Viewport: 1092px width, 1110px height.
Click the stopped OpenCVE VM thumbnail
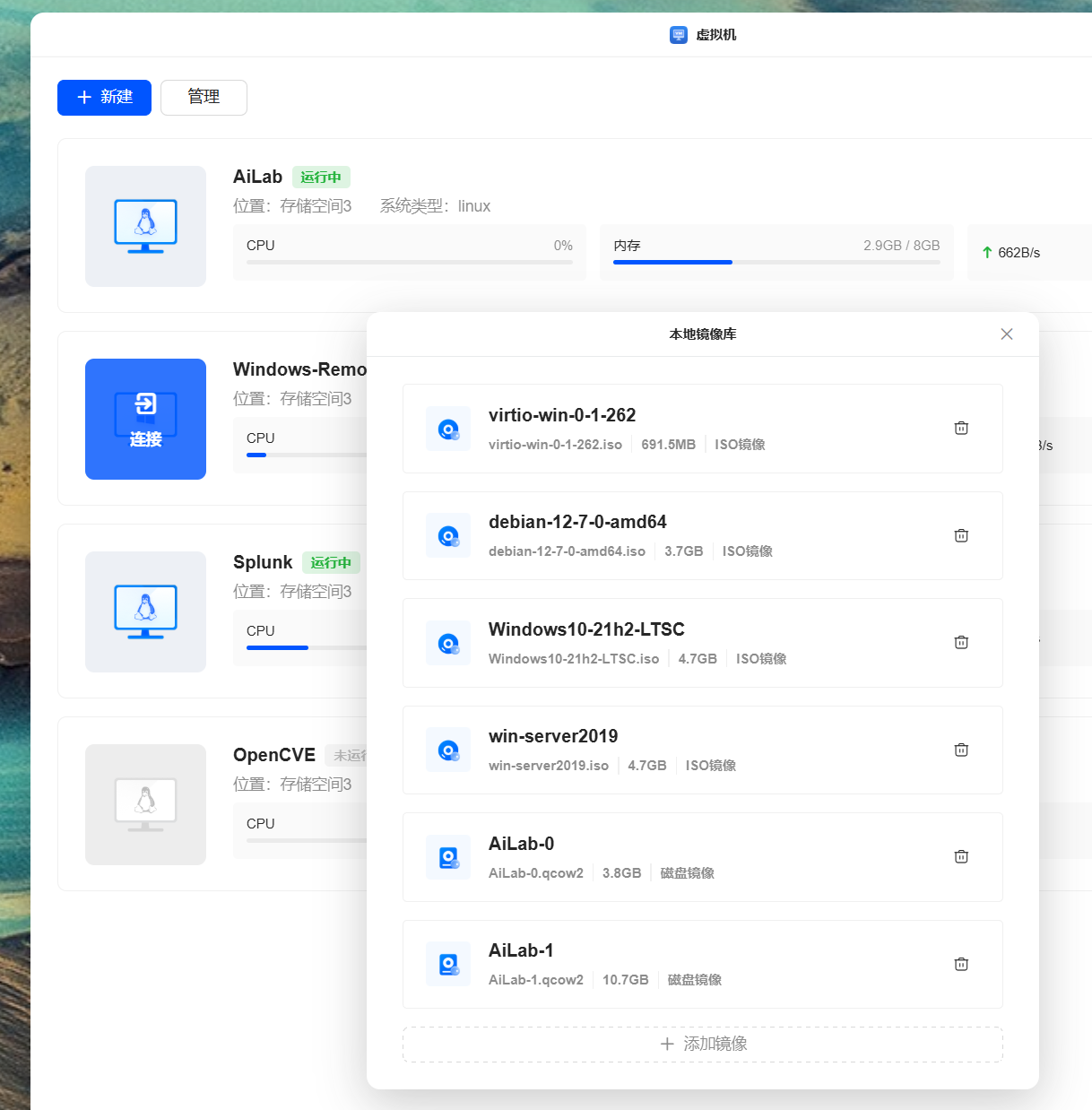point(145,805)
